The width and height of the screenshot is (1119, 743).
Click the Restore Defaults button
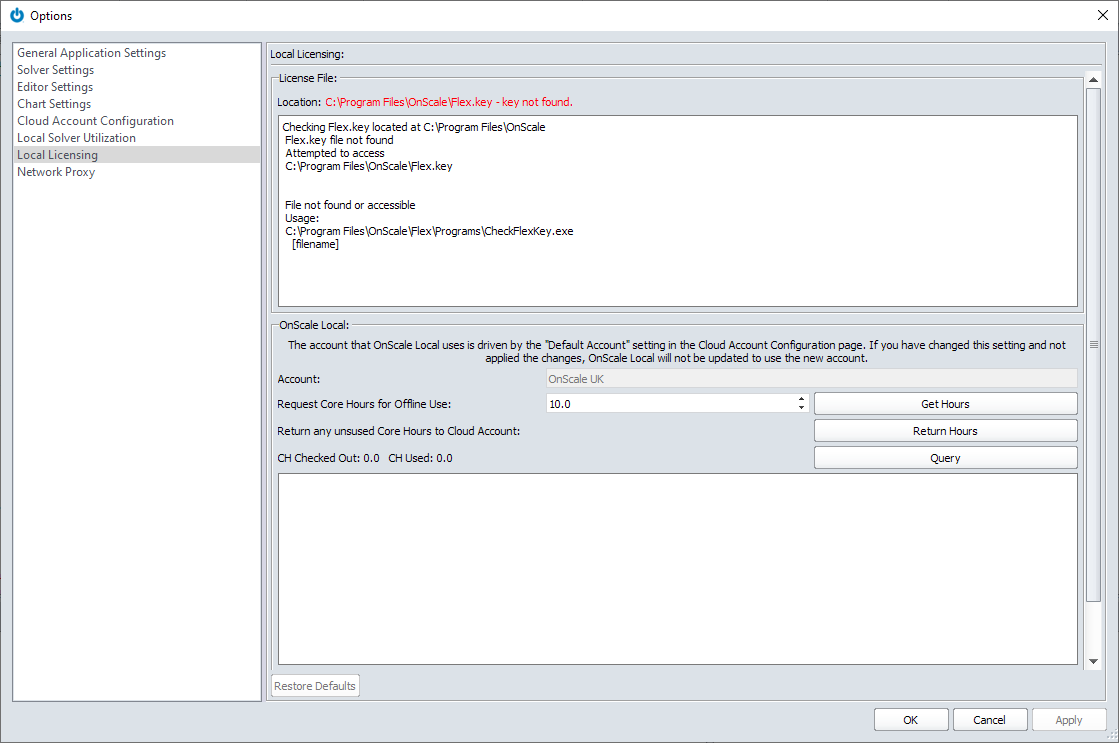(315, 686)
